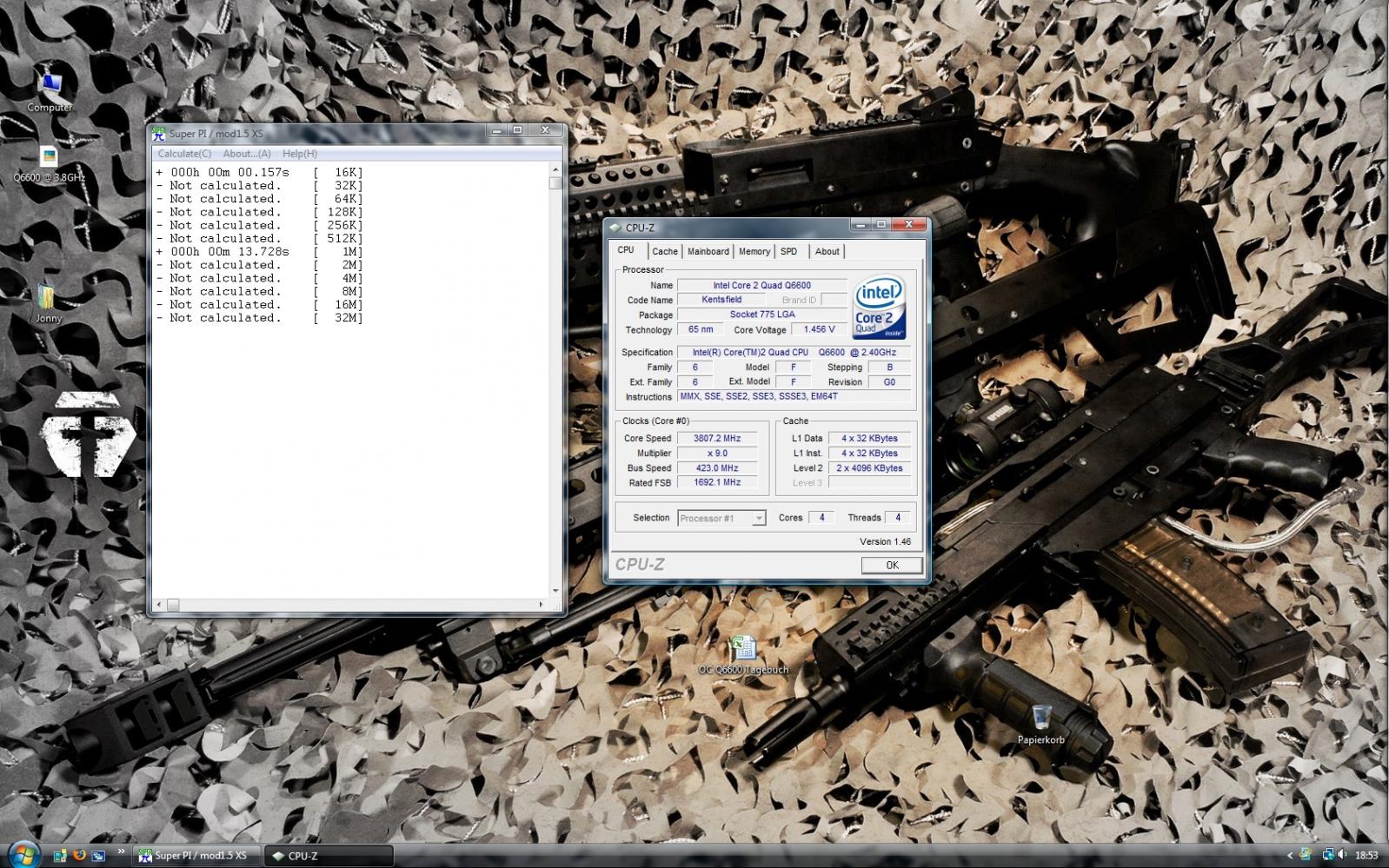Click the 1M result line 13.728s
The width and height of the screenshot is (1389, 868).
pos(260,252)
